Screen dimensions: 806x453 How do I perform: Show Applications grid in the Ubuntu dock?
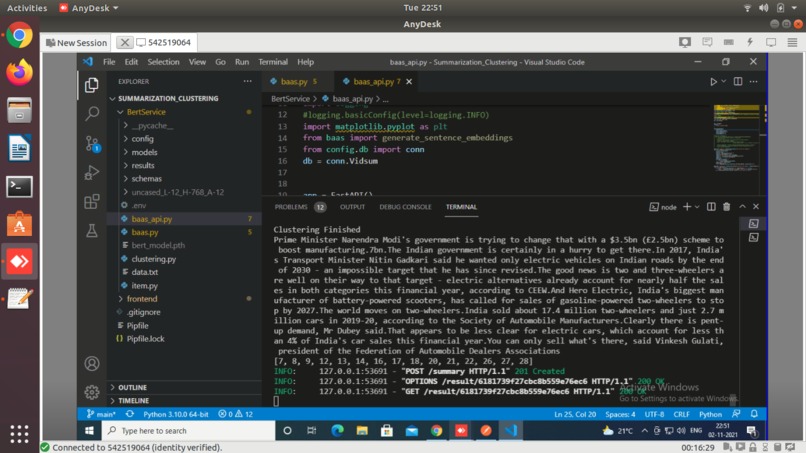tap(20, 434)
